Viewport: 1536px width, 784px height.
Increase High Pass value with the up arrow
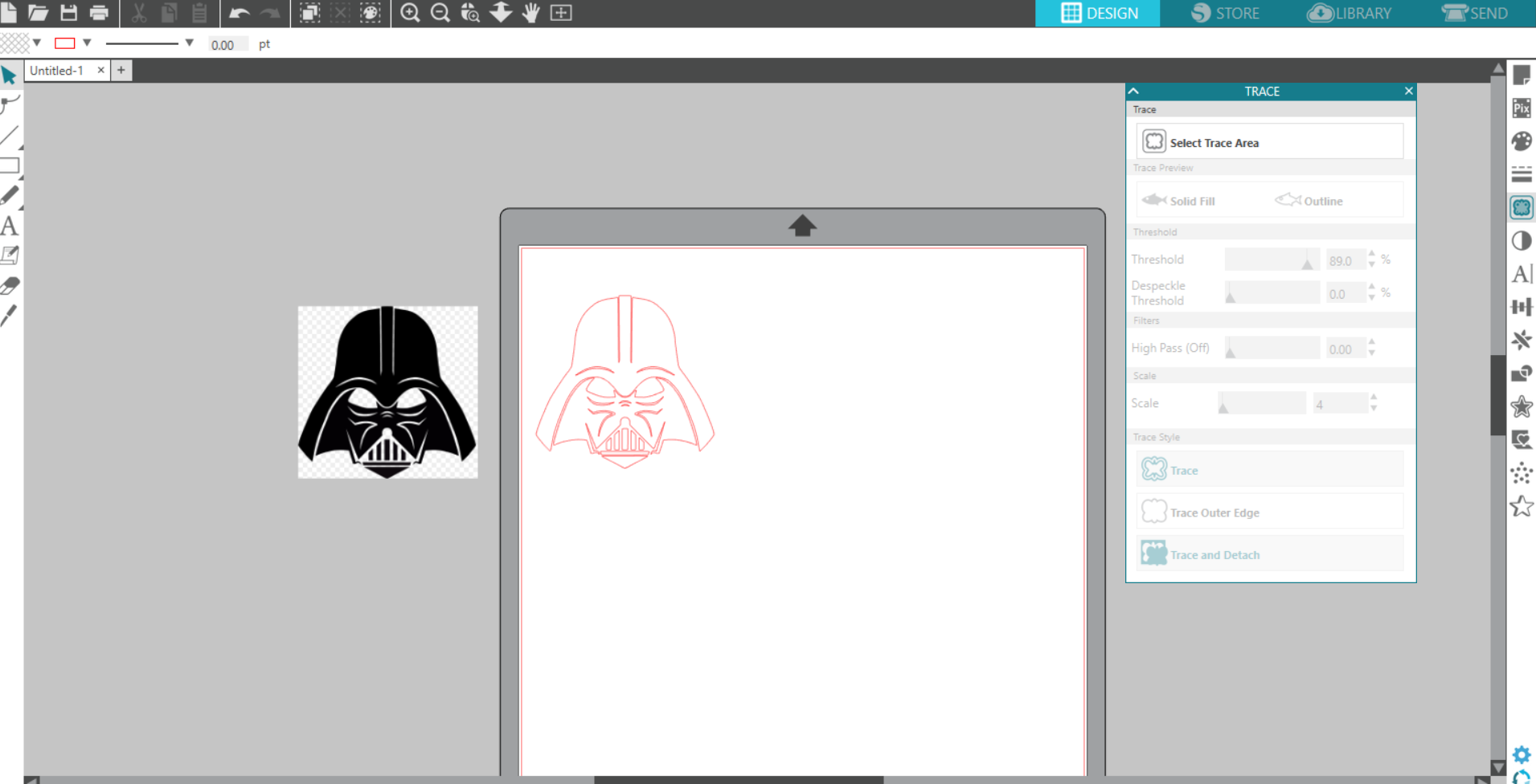click(1372, 342)
